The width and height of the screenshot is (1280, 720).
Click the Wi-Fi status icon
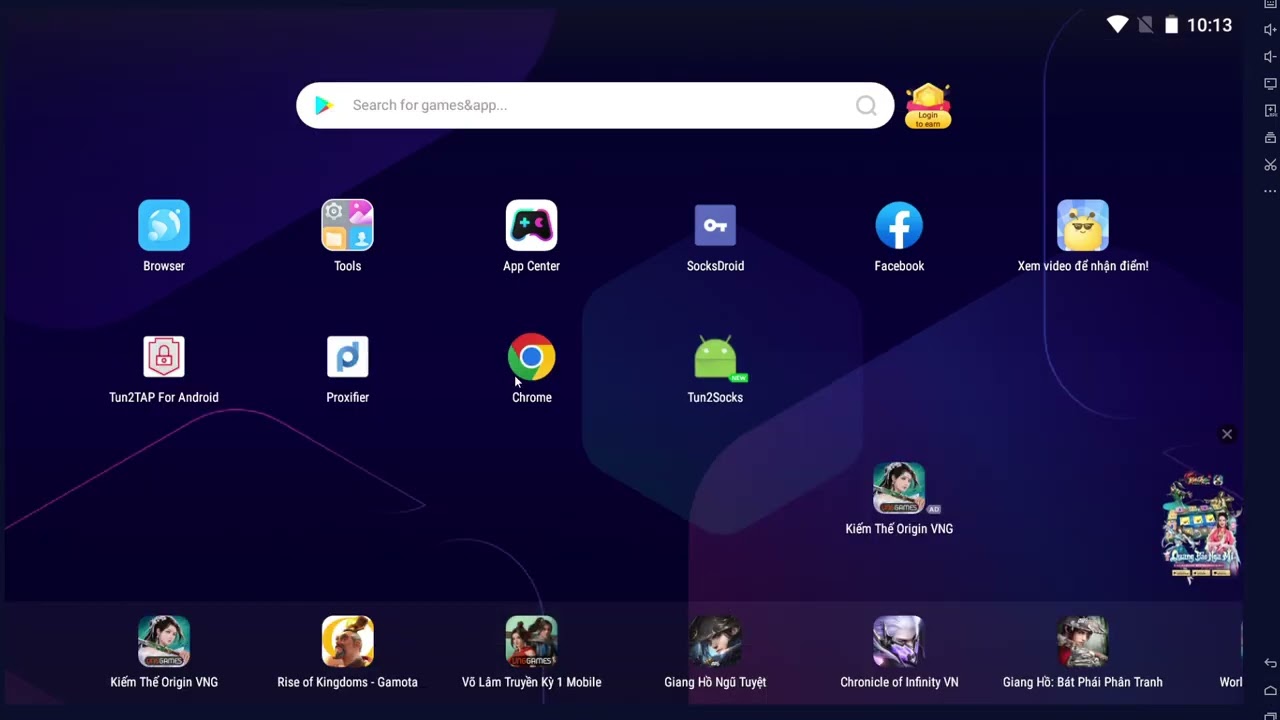point(1118,25)
